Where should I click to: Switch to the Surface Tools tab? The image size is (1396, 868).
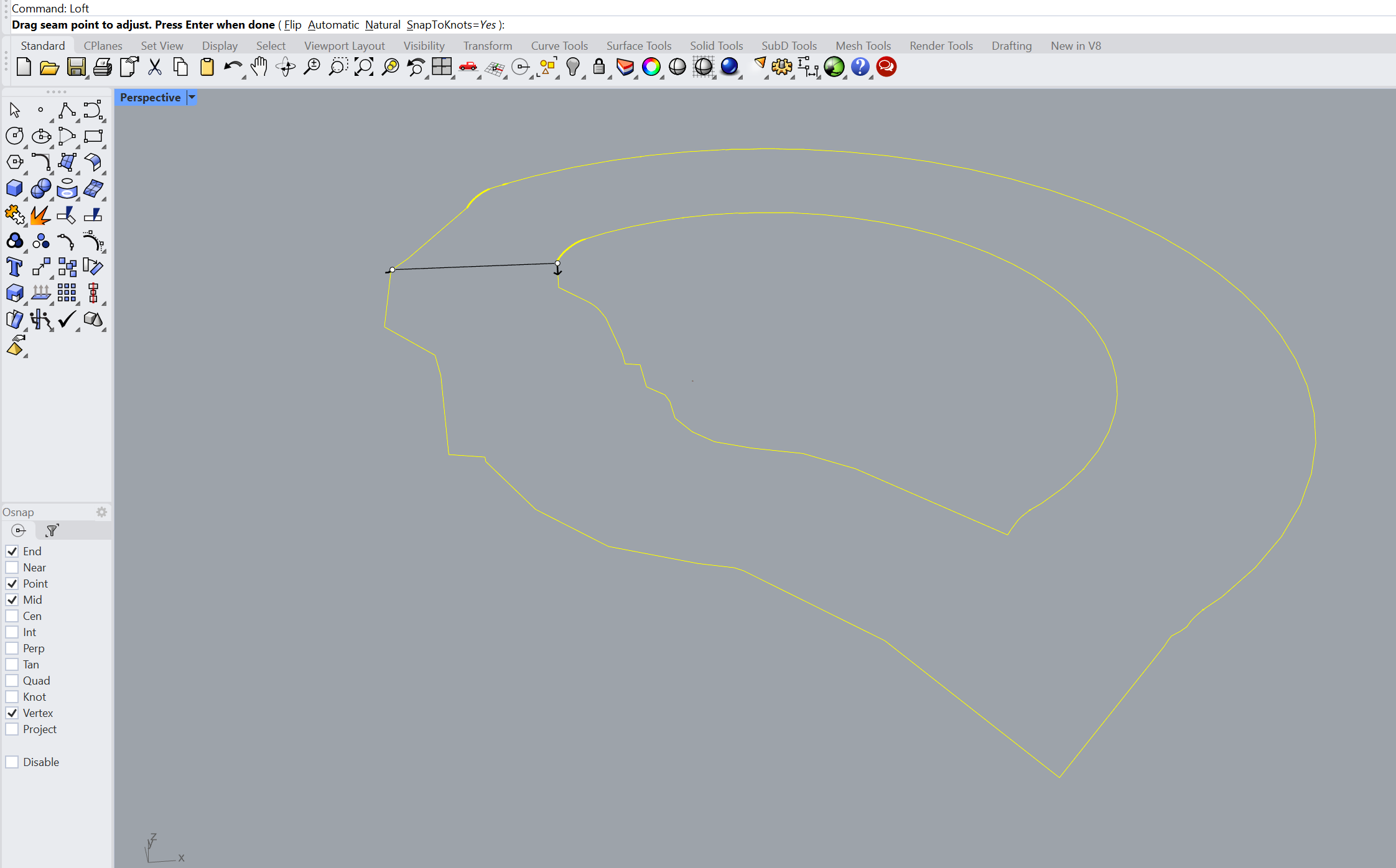(638, 46)
